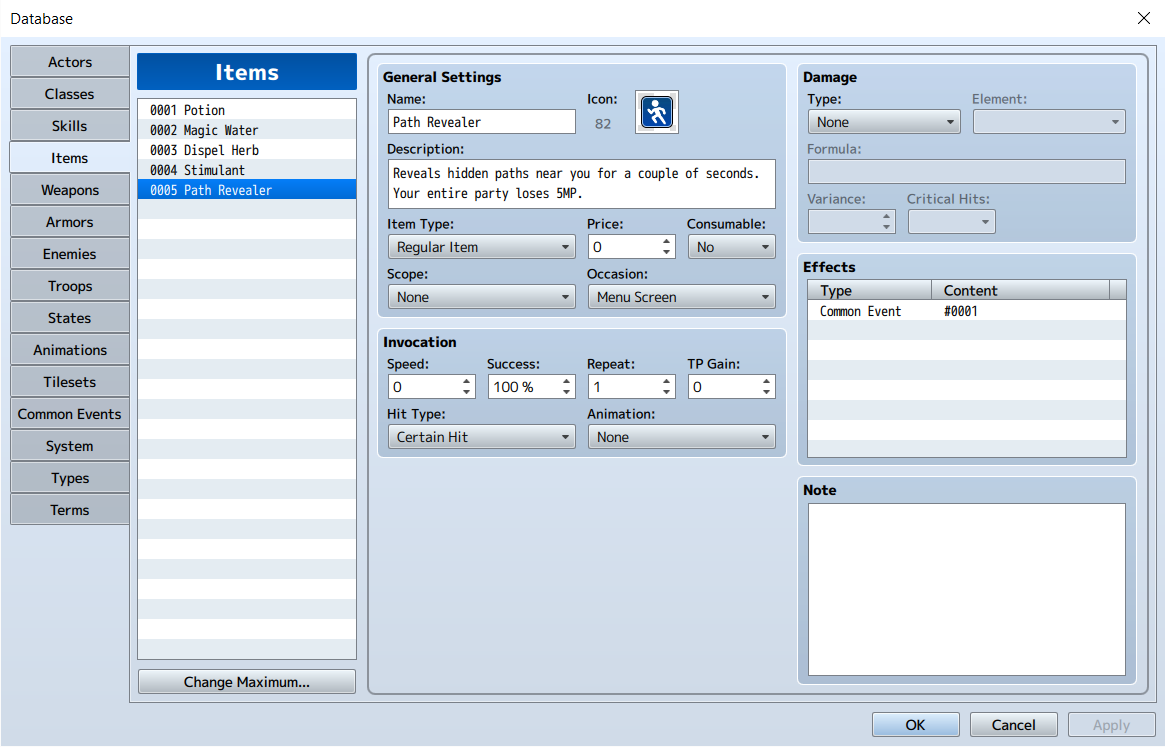Click the Name input field

481,122
